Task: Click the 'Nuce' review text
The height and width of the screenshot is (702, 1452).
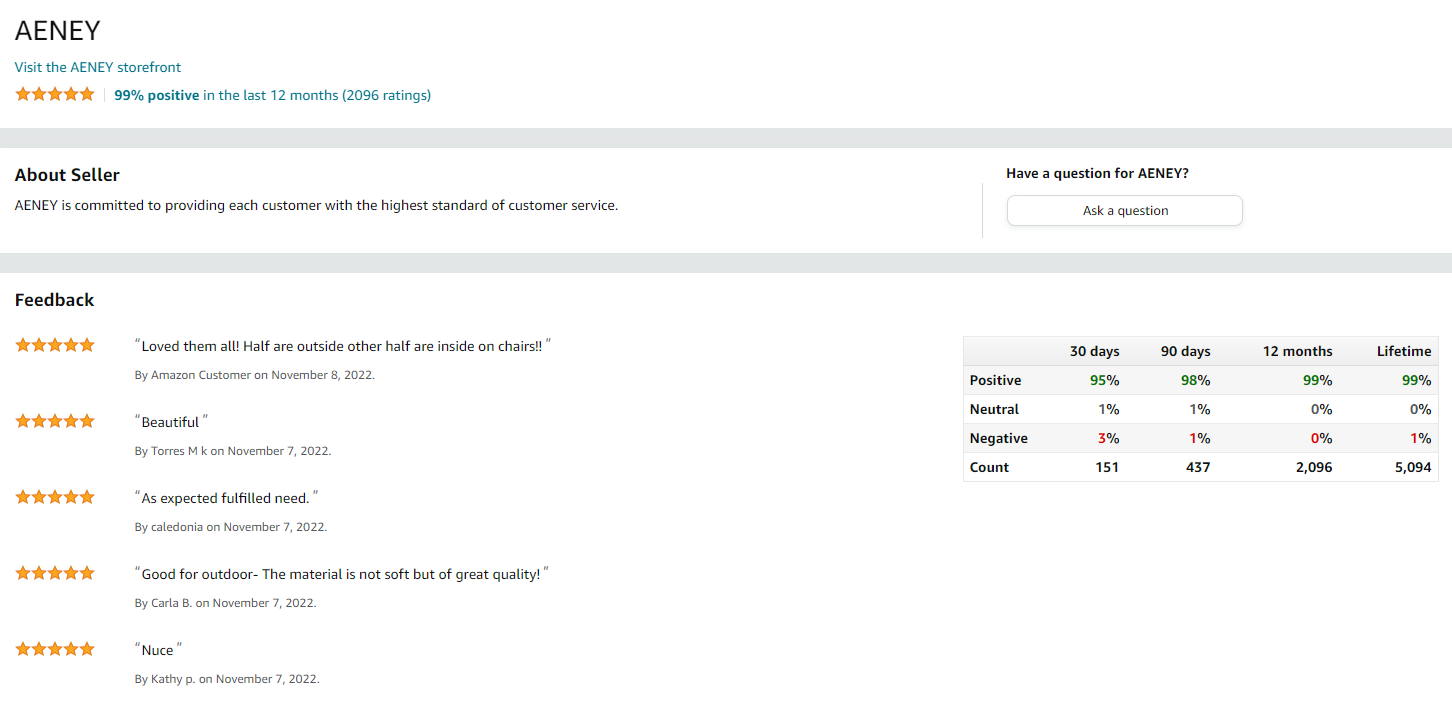Action: tap(158, 650)
